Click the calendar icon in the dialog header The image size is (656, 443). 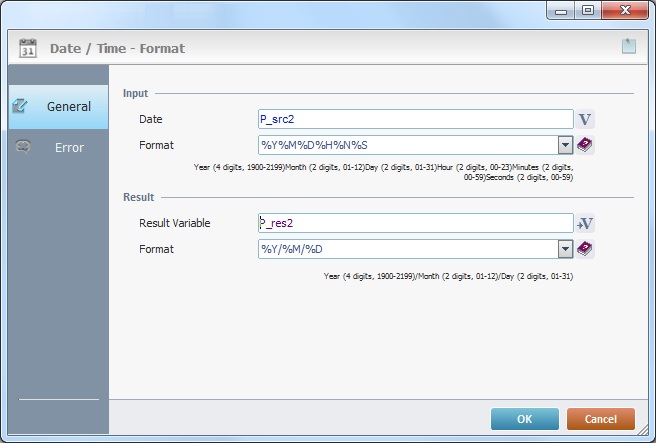click(x=28, y=47)
